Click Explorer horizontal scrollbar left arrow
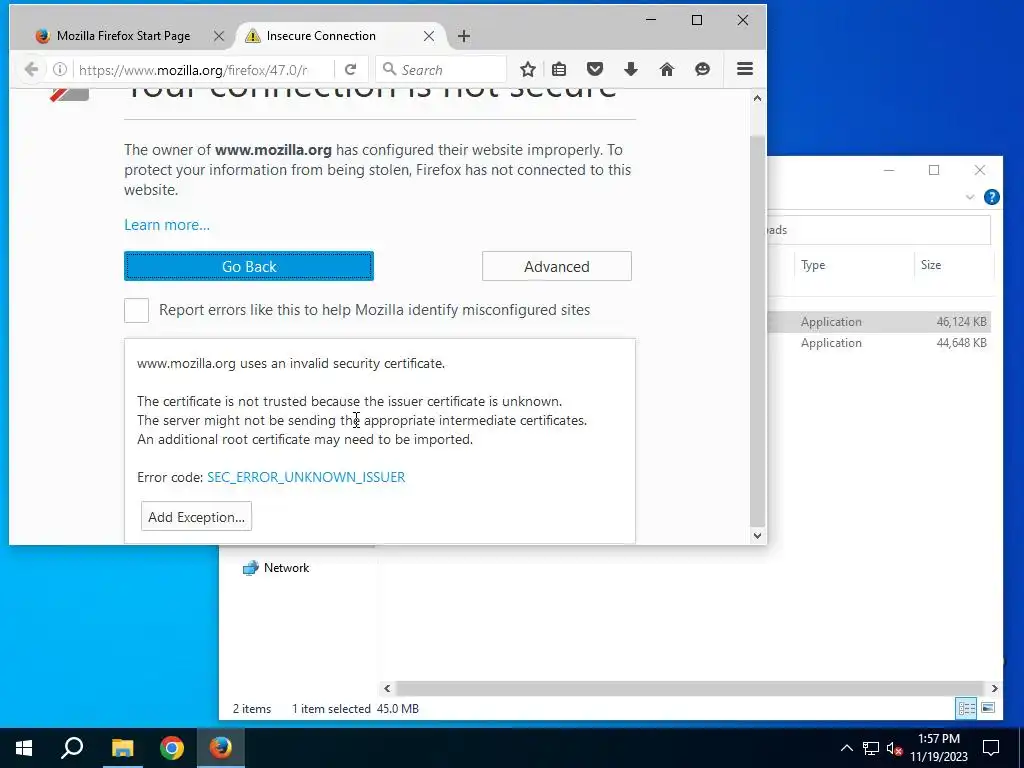This screenshot has height=768, width=1024. tap(387, 688)
